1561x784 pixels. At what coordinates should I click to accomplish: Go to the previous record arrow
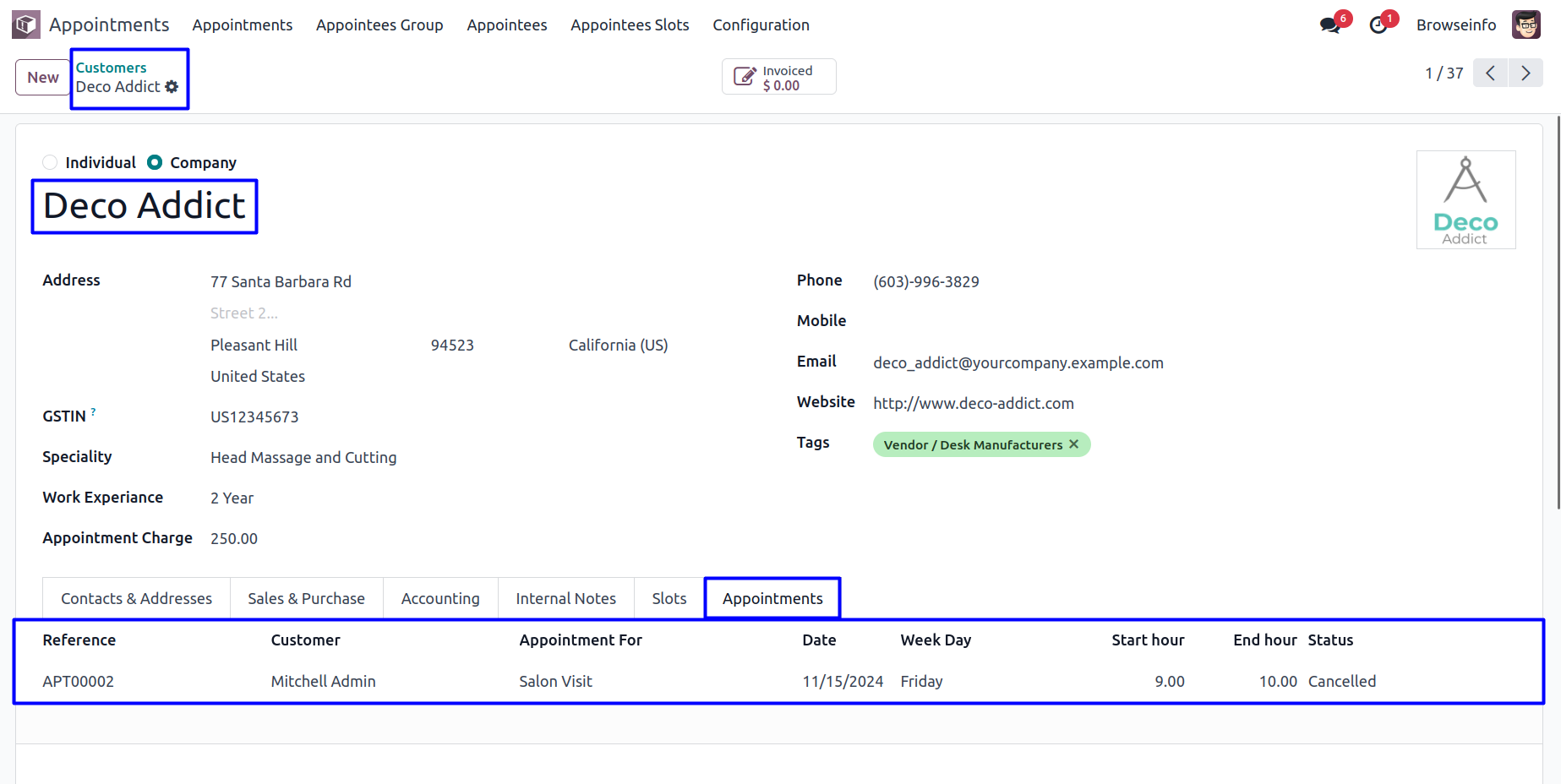[x=1490, y=73]
